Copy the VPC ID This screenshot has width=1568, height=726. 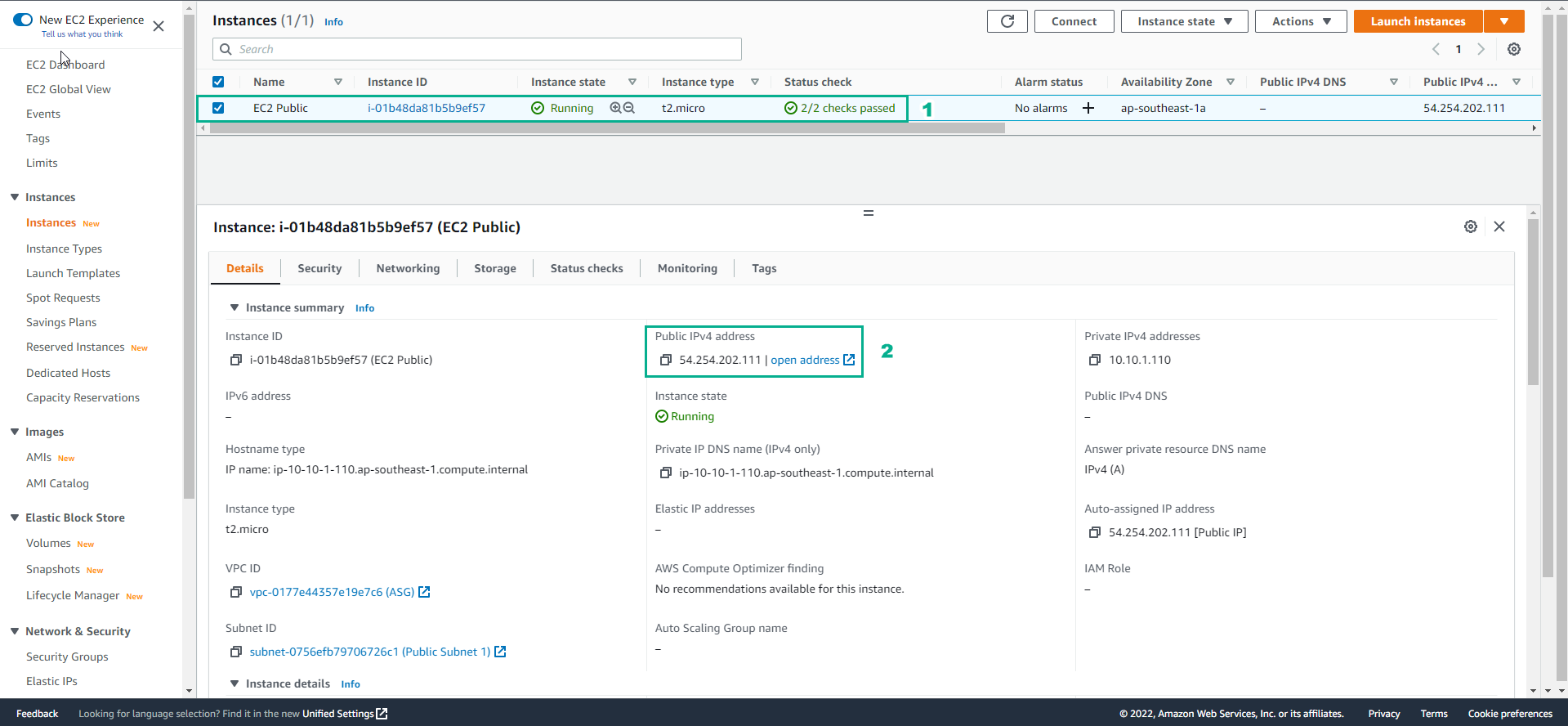tap(236, 592)
